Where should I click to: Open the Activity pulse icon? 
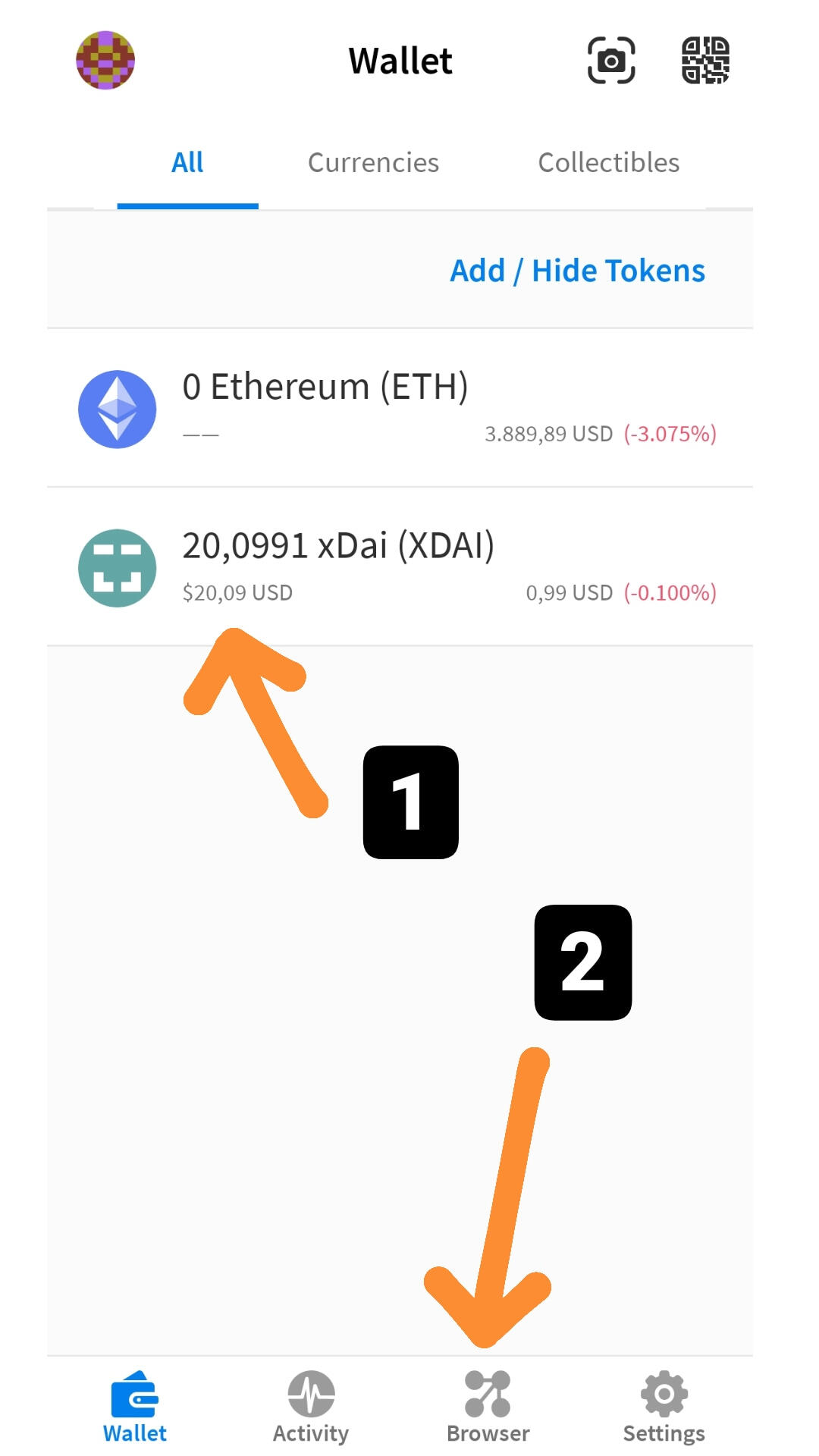coord(311,1394)
